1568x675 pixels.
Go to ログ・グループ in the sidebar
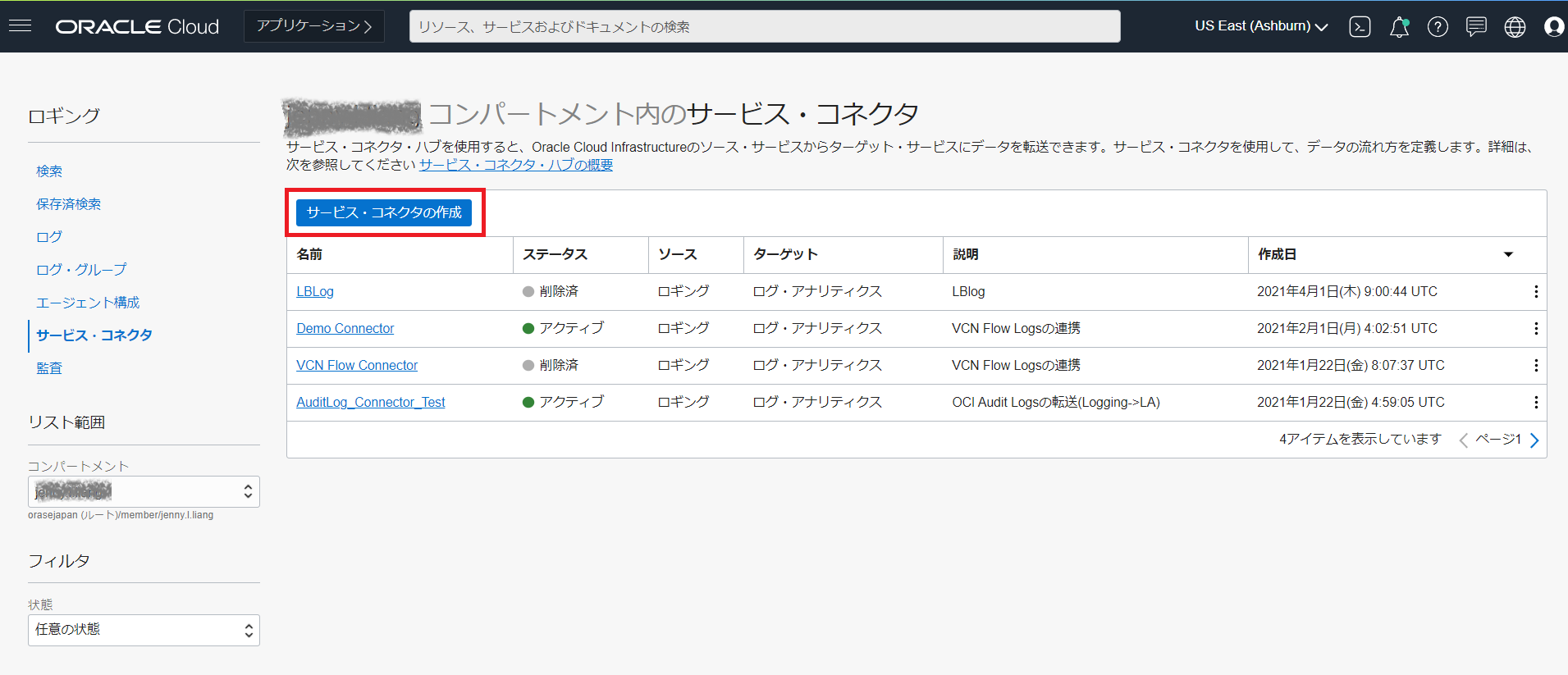tap(81, 270)
